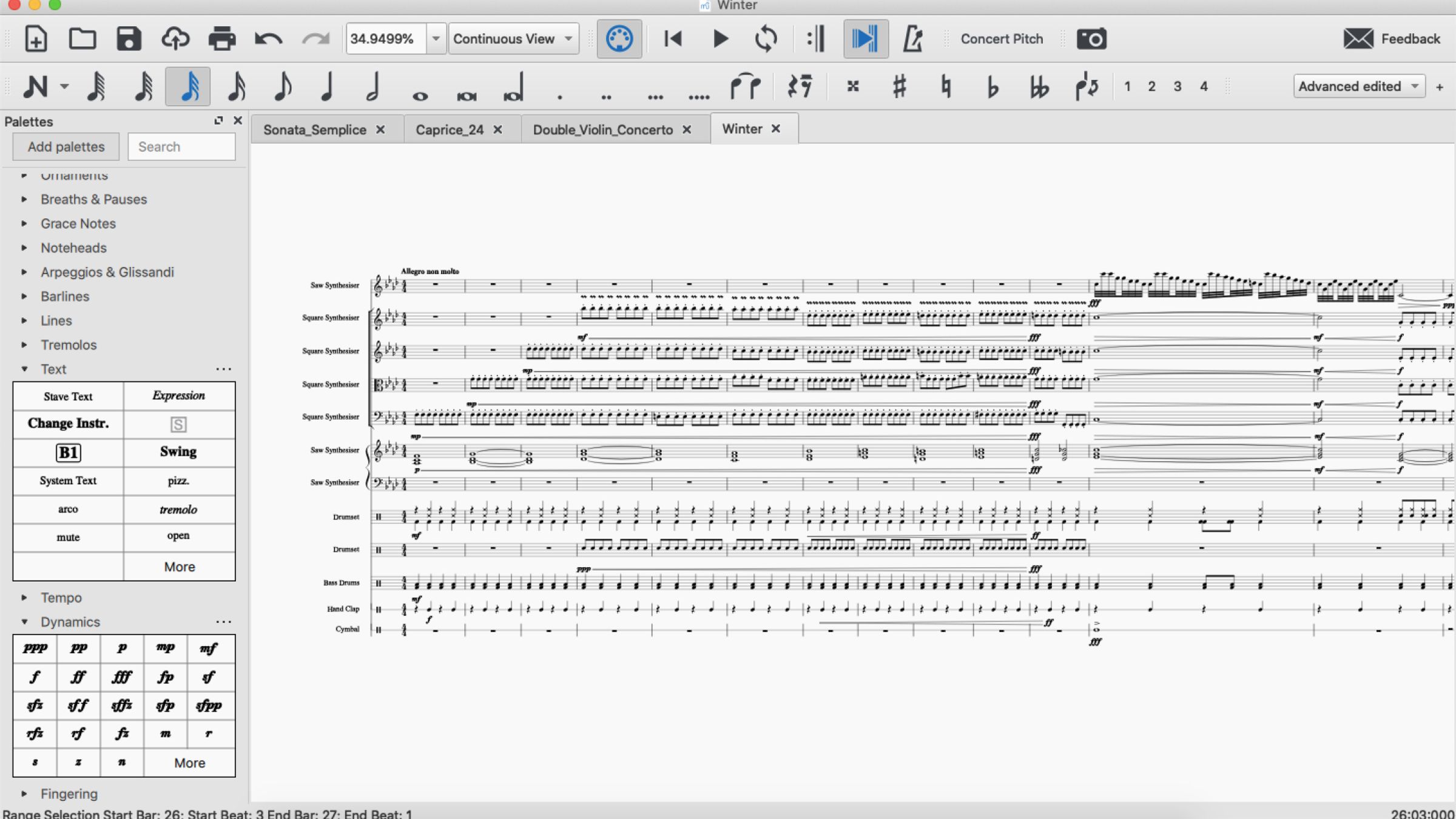Open the Advanced edited workspace dropdown

coord(1358,87)
